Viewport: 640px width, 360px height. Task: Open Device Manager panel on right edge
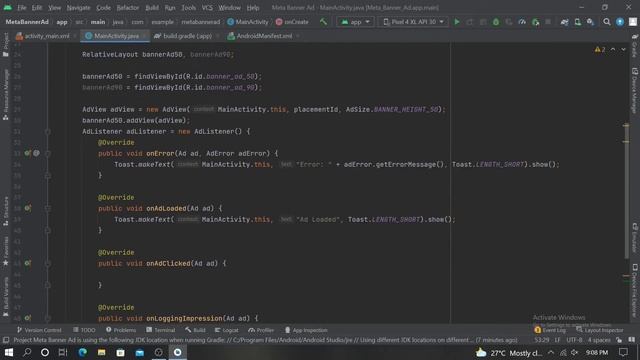635,91
